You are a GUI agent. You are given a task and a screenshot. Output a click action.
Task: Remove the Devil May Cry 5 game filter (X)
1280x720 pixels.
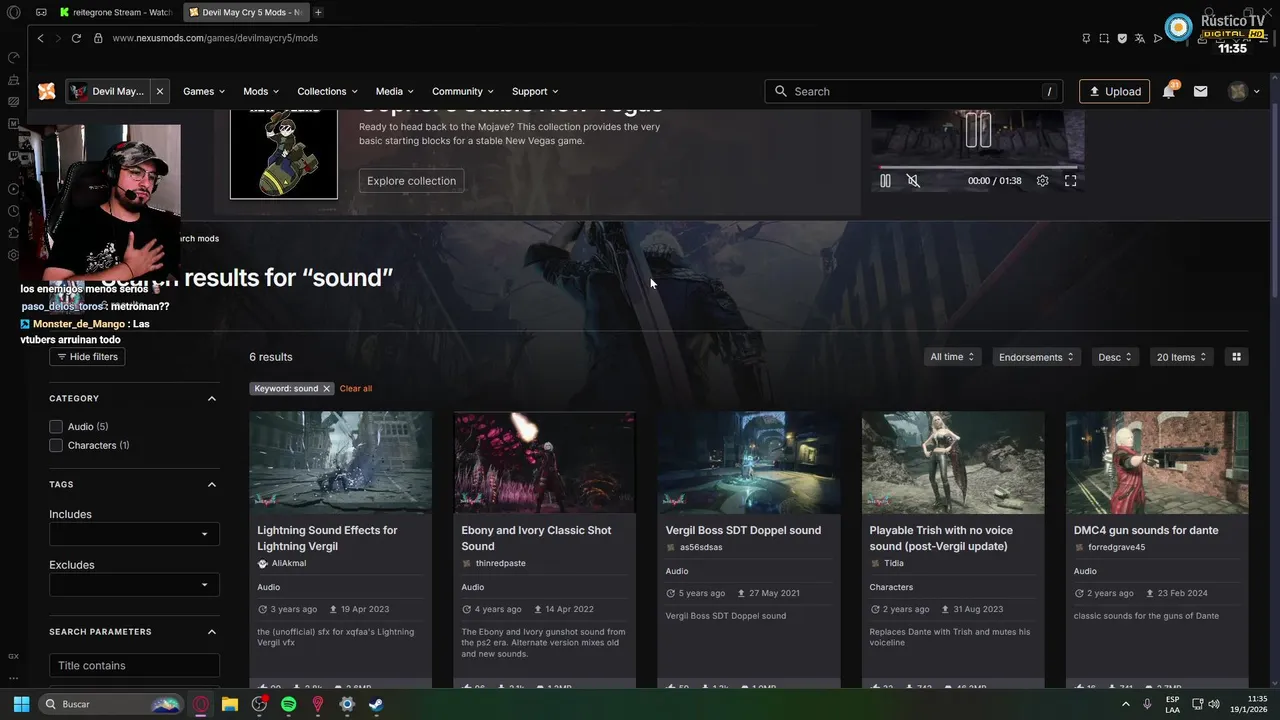point(160,91)
